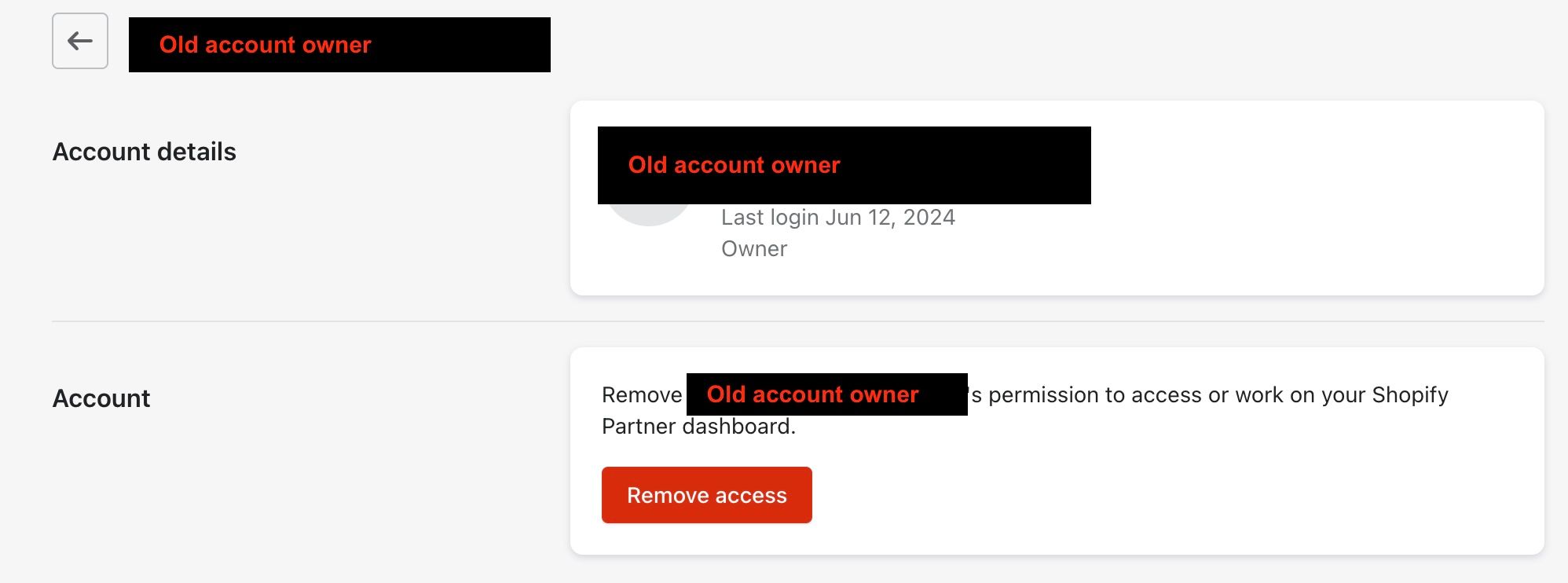
Task: Click the redacted name in Account details card
Action: pyautogui.click(x=844, y=165)
